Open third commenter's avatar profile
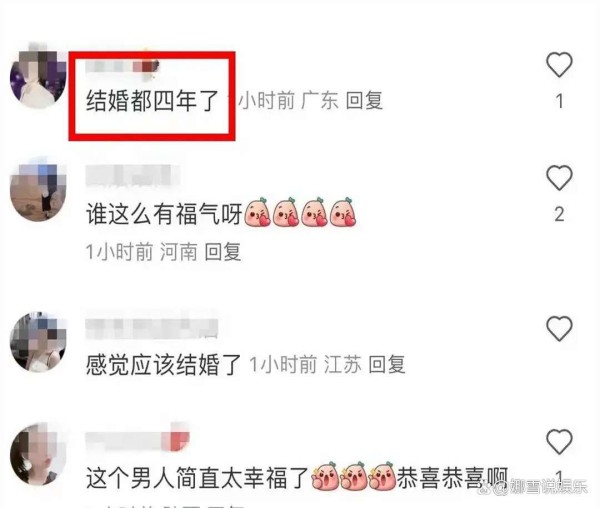The height and width of the screenshot is (508, 600). 38,341
